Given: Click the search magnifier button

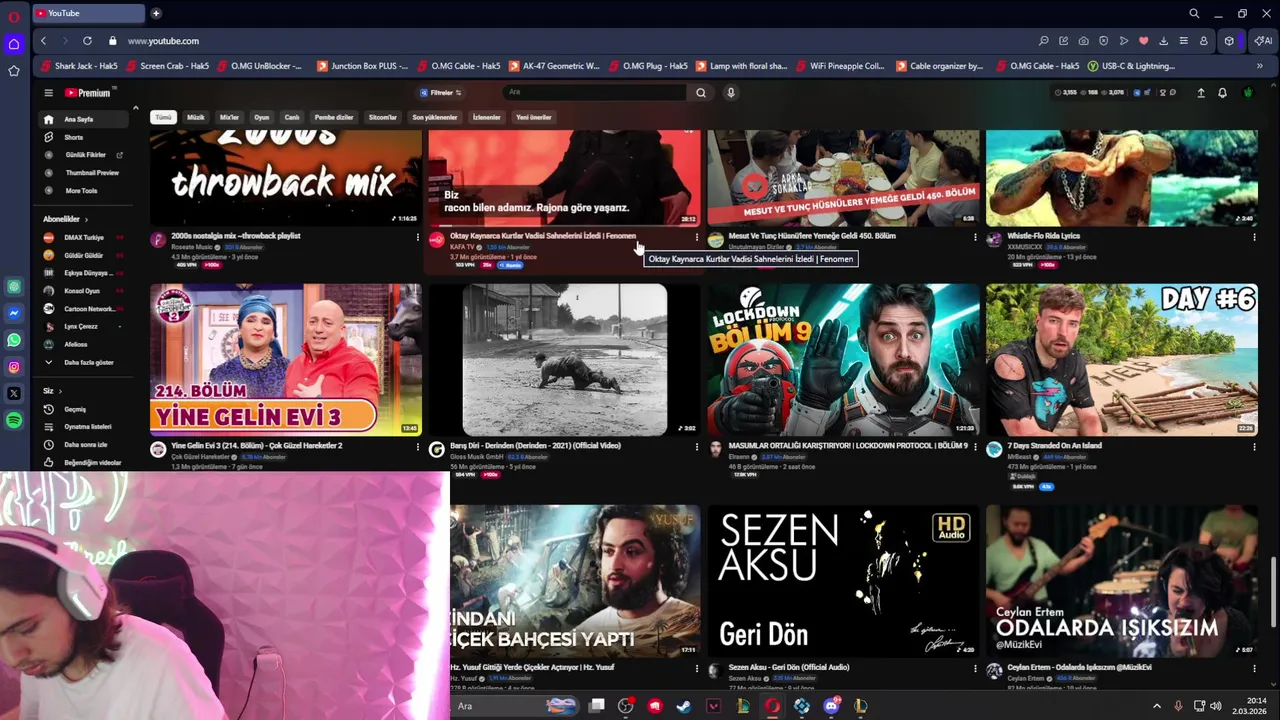Looking at the screenshot, I should [x=701, y=93].
